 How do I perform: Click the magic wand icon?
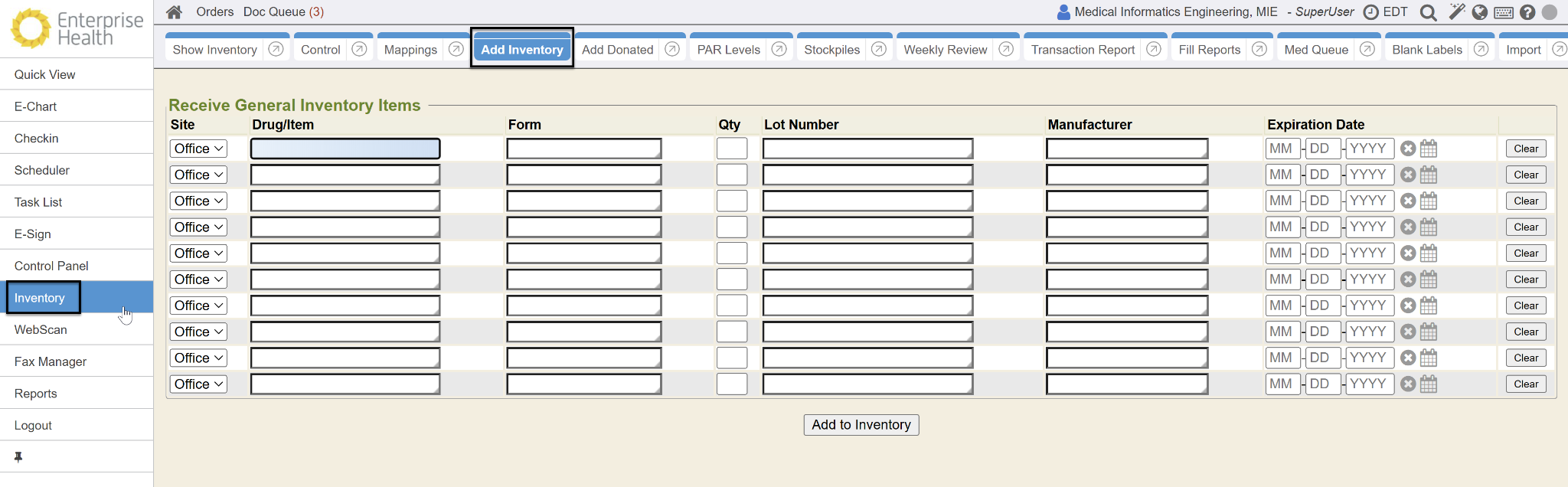[1456, 12]
